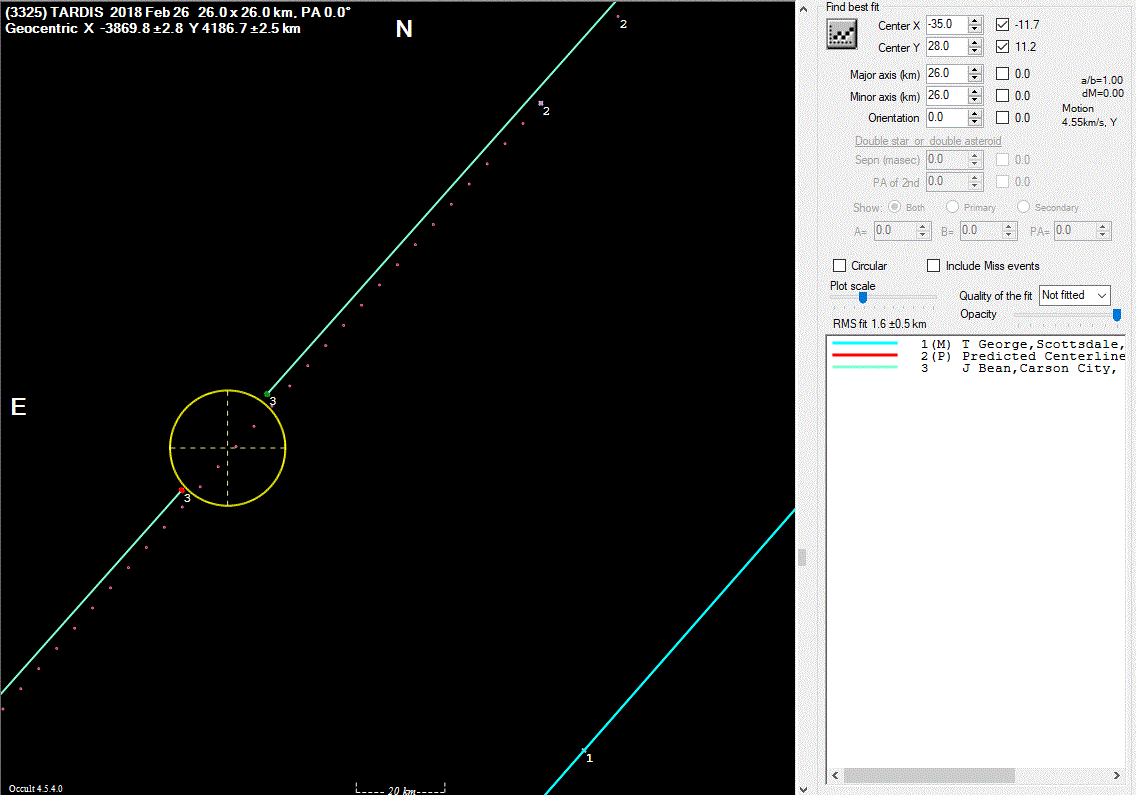Screen dimensions: 1136x795
Task: Click the observer list horizontal scrollbar
Action: click(929, 776)
